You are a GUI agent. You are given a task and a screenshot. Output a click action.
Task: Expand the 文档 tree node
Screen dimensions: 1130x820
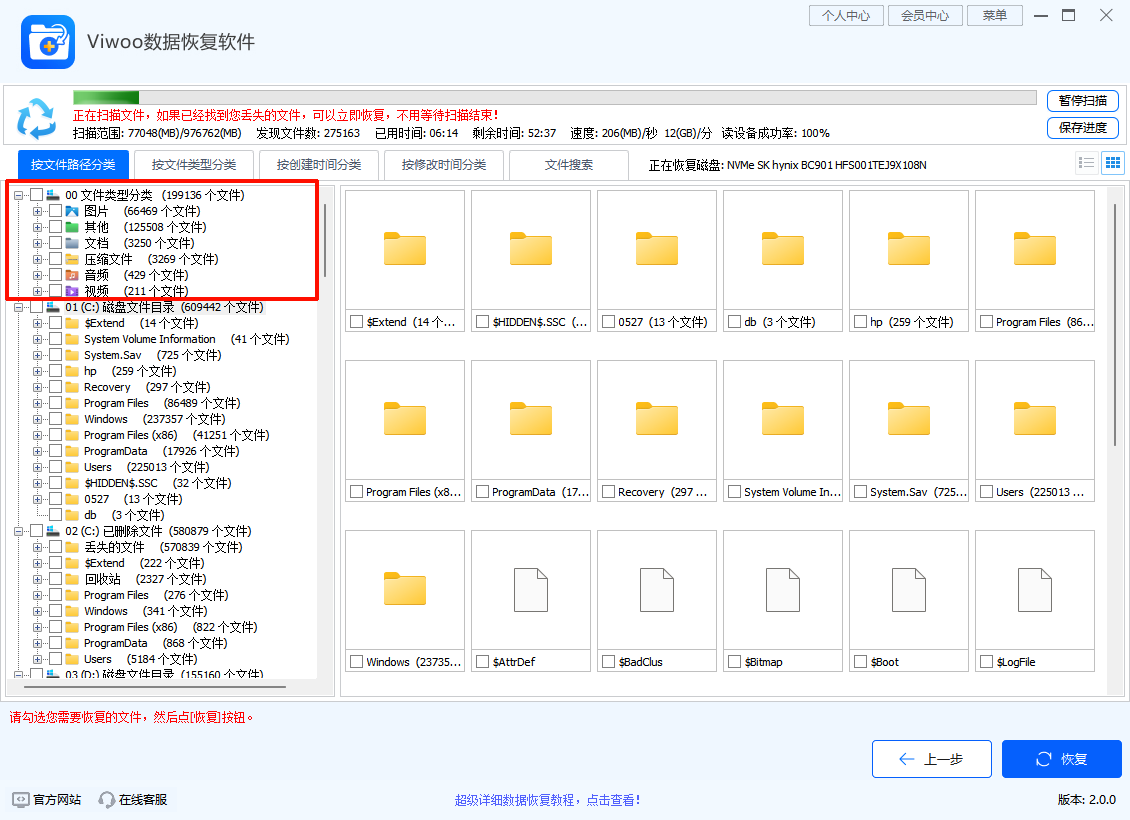37,242
